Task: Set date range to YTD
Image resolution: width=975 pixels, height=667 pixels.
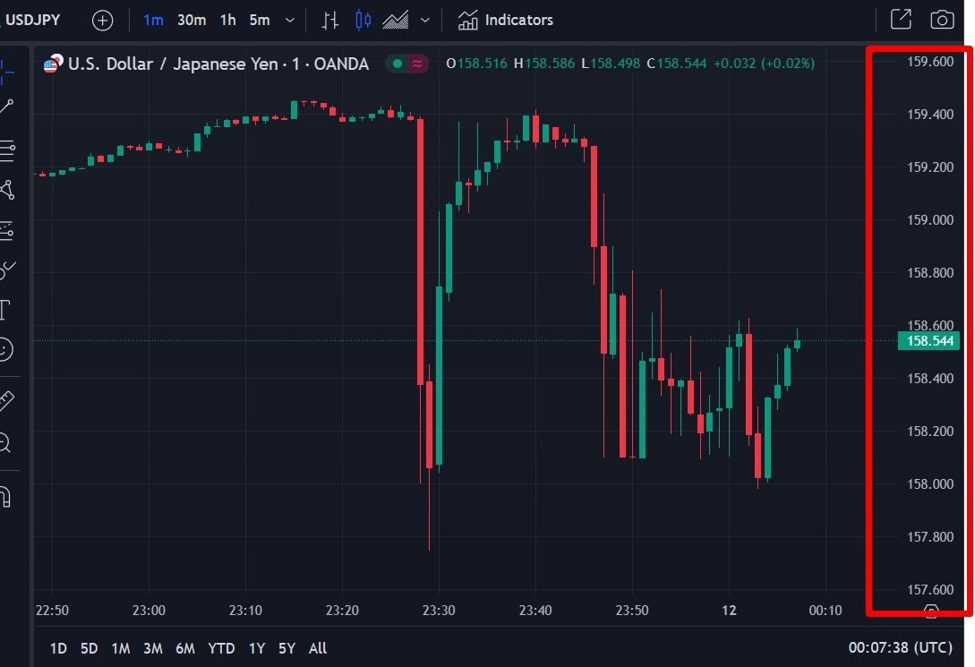Action: [x=222, y=648]
